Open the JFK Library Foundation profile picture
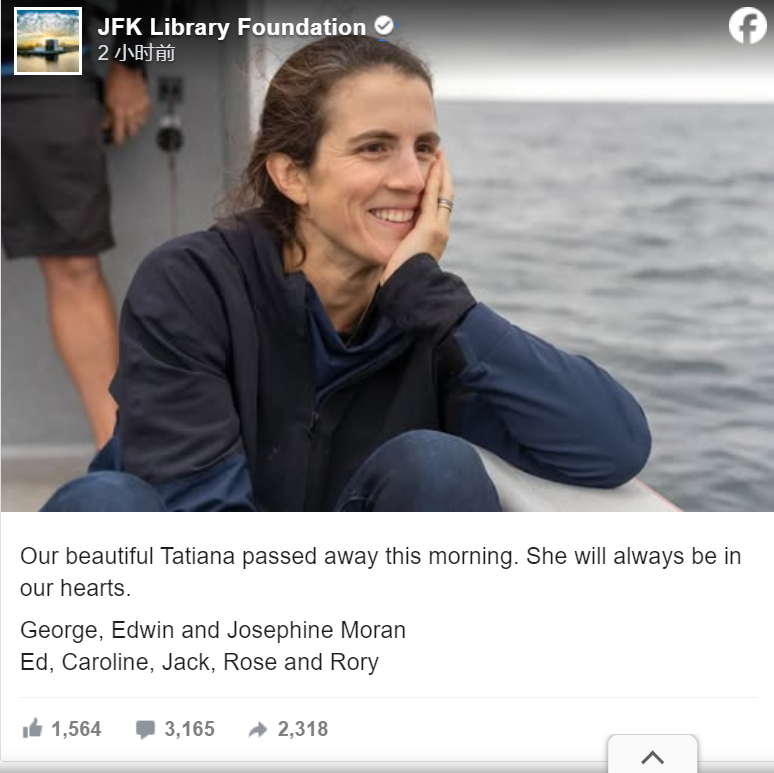 48,41
